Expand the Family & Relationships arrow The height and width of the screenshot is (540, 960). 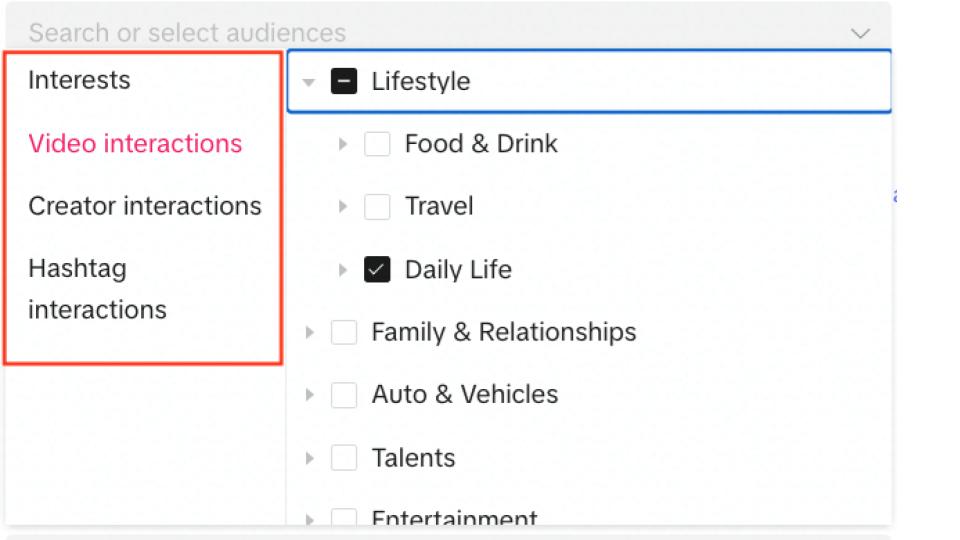click(309, 332)
